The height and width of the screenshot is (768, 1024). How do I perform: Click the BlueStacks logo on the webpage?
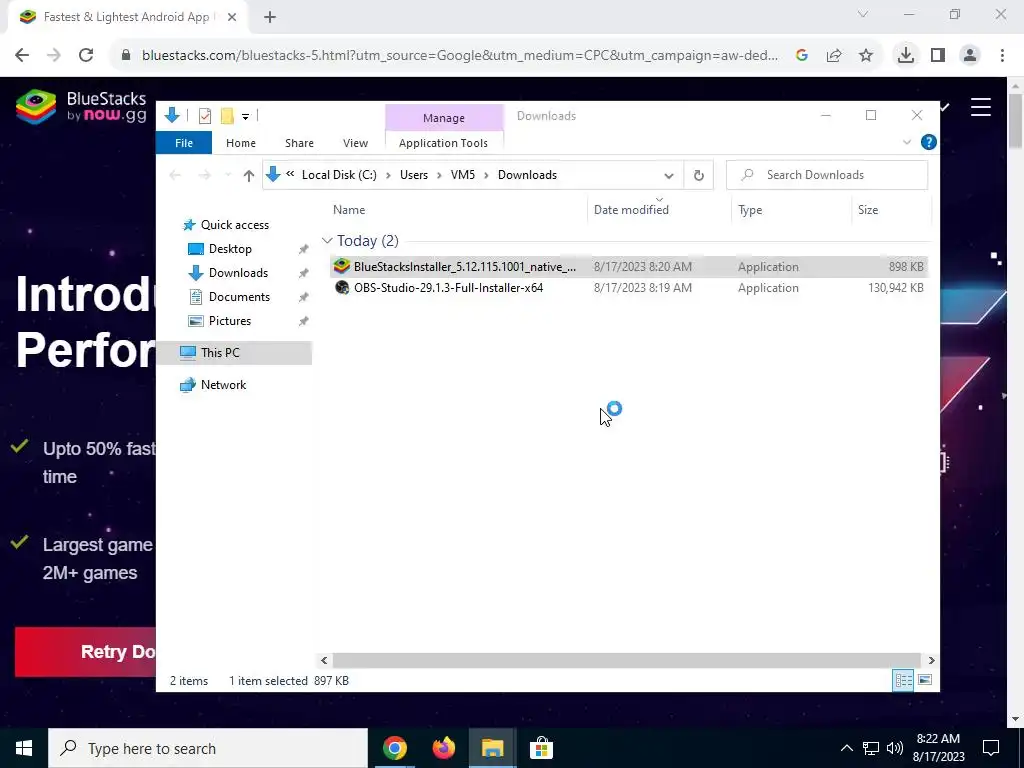pos(82,106)
